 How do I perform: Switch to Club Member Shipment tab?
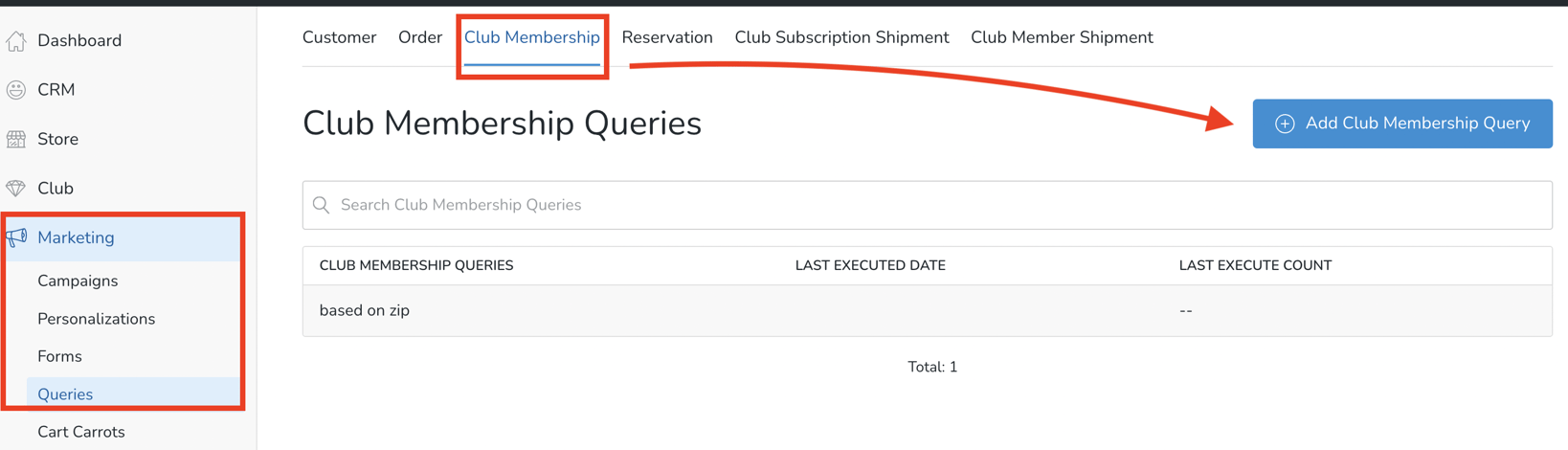pos(1062,37)
